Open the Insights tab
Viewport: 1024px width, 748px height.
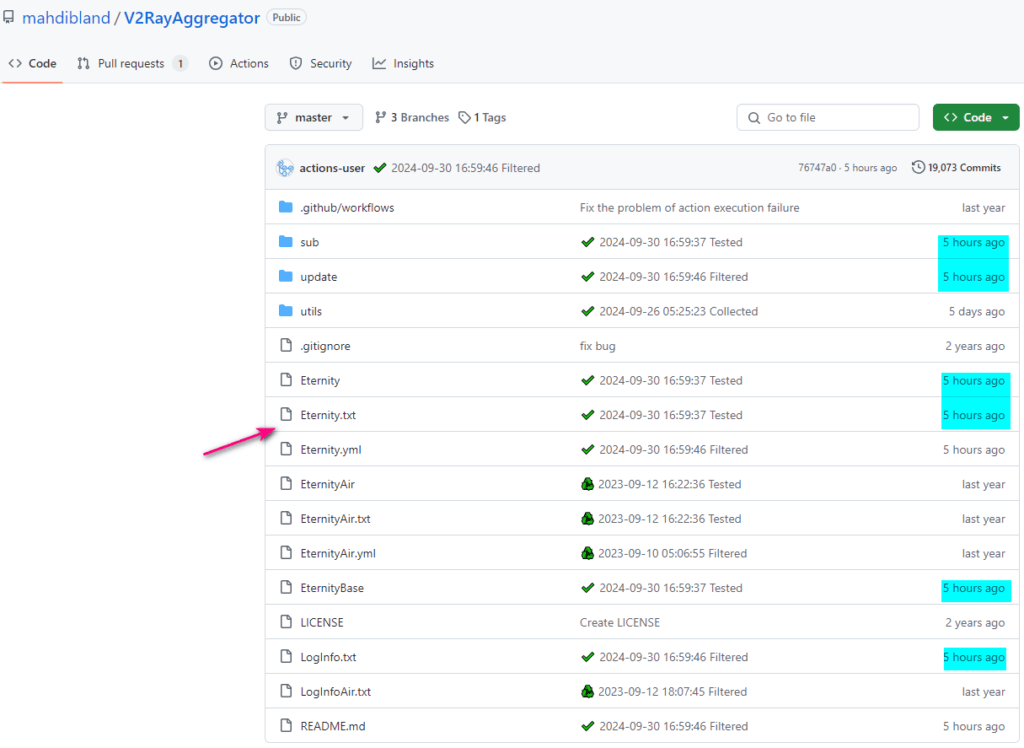coord(403,63)
